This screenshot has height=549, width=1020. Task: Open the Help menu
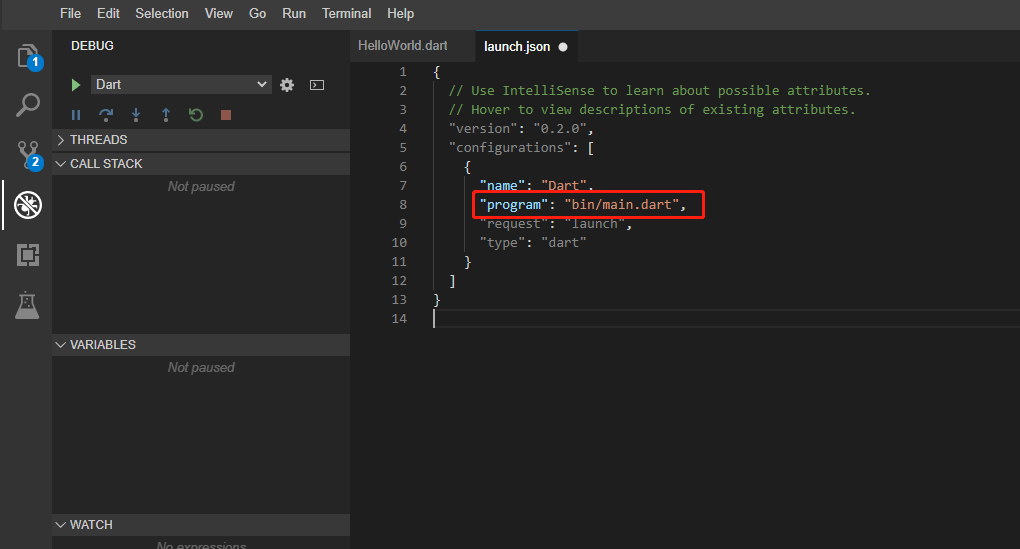point(401,14)
